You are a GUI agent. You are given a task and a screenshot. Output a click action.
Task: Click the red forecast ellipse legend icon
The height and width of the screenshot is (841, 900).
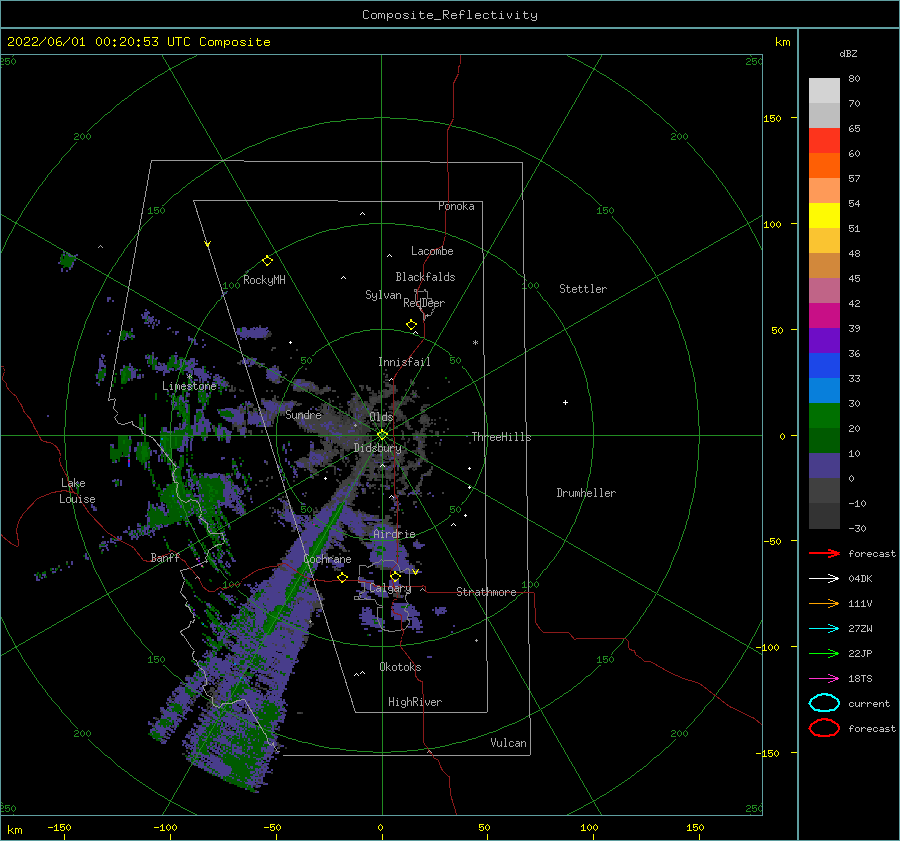click(824, 728)
